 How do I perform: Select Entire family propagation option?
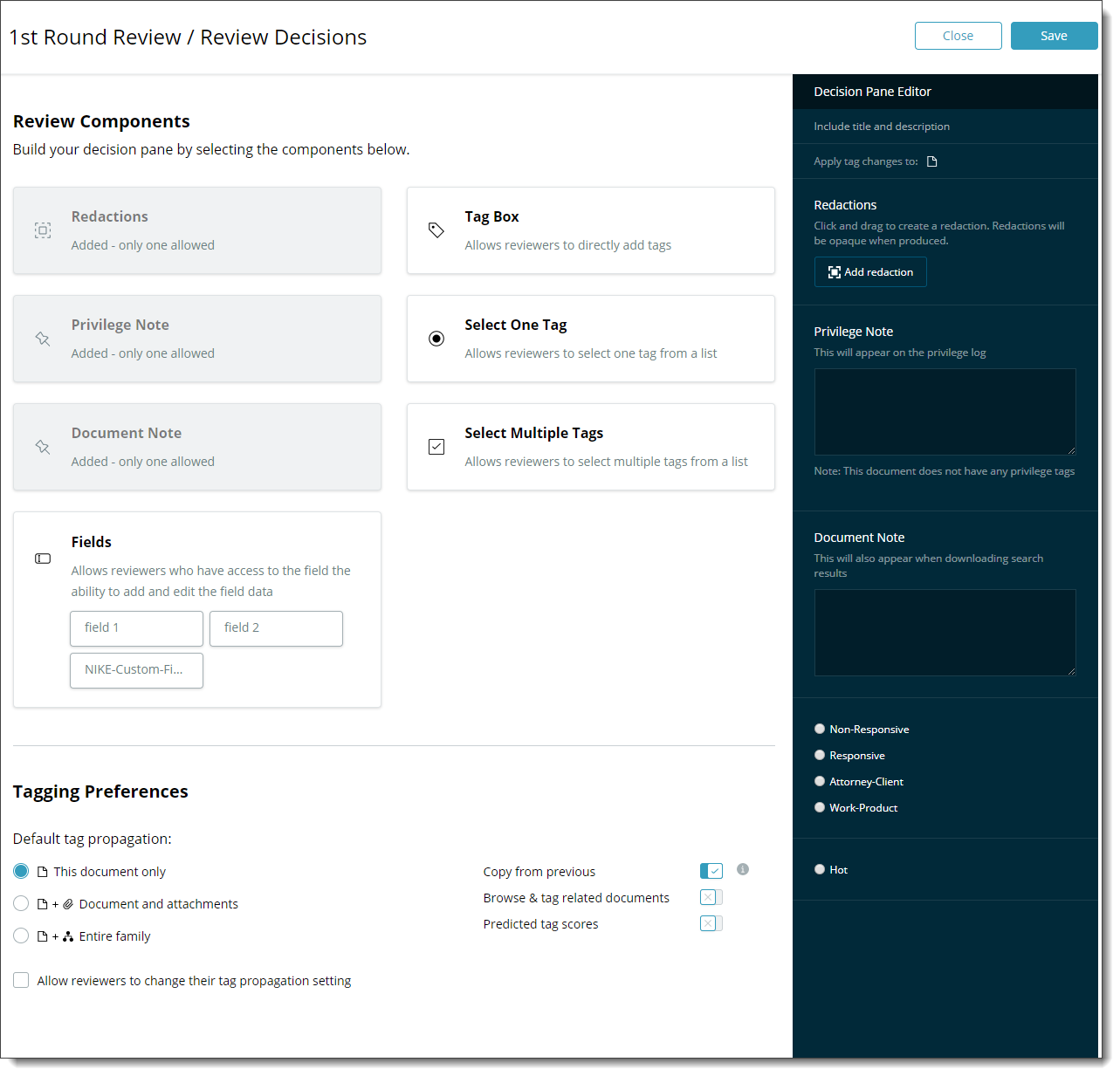coord(21,936)
